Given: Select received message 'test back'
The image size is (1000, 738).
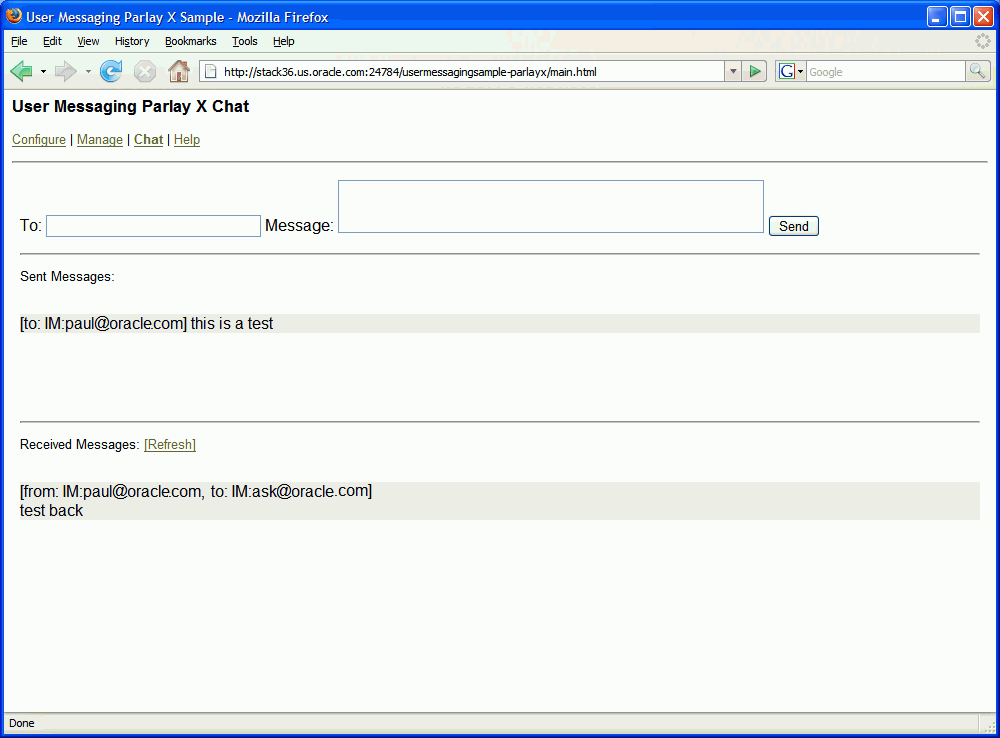Looking at the screenshot, I should (x=51, y=510).
